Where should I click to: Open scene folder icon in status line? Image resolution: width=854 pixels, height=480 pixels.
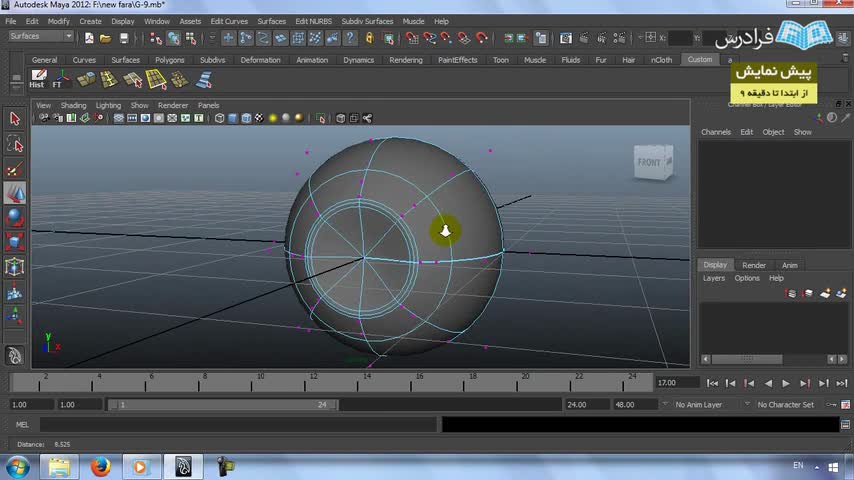[105, 38]
